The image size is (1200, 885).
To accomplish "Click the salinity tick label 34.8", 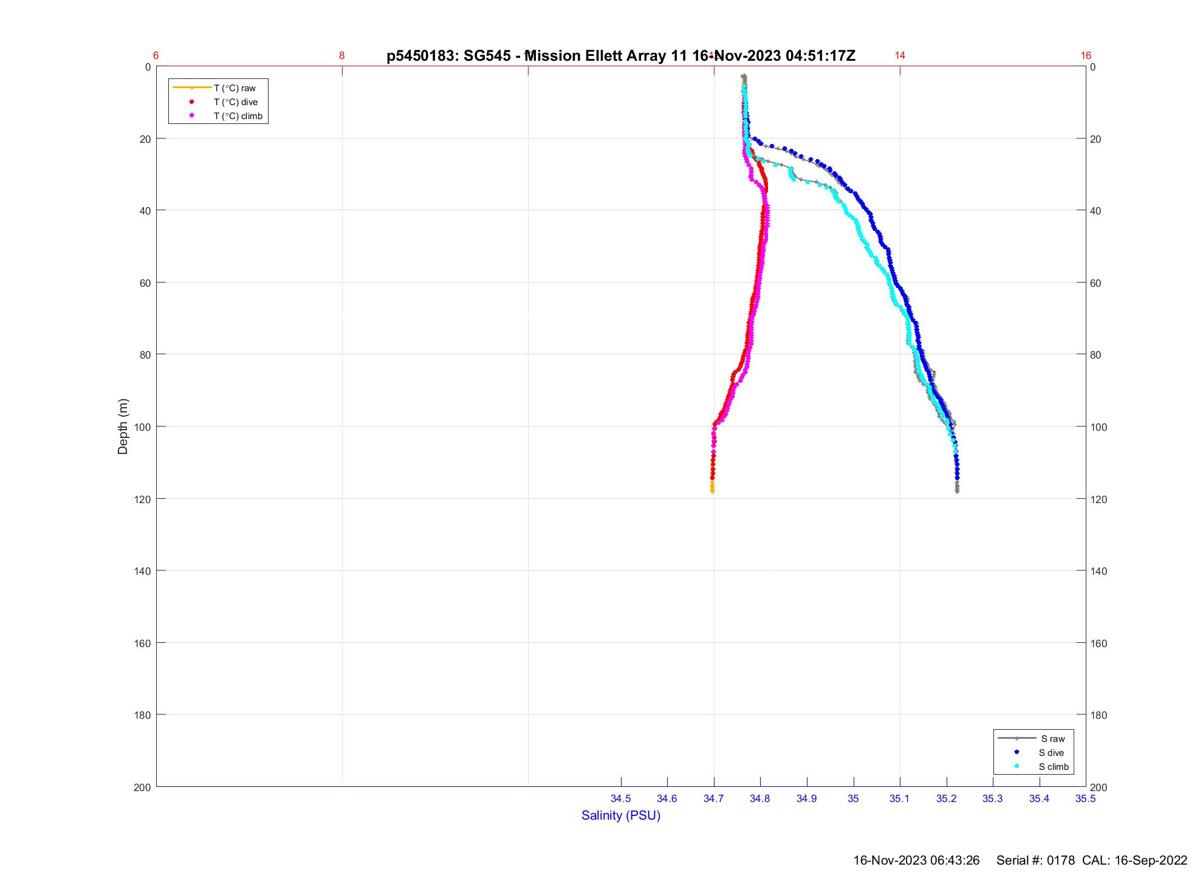I will pyautogui.click(x=760, y=799).
